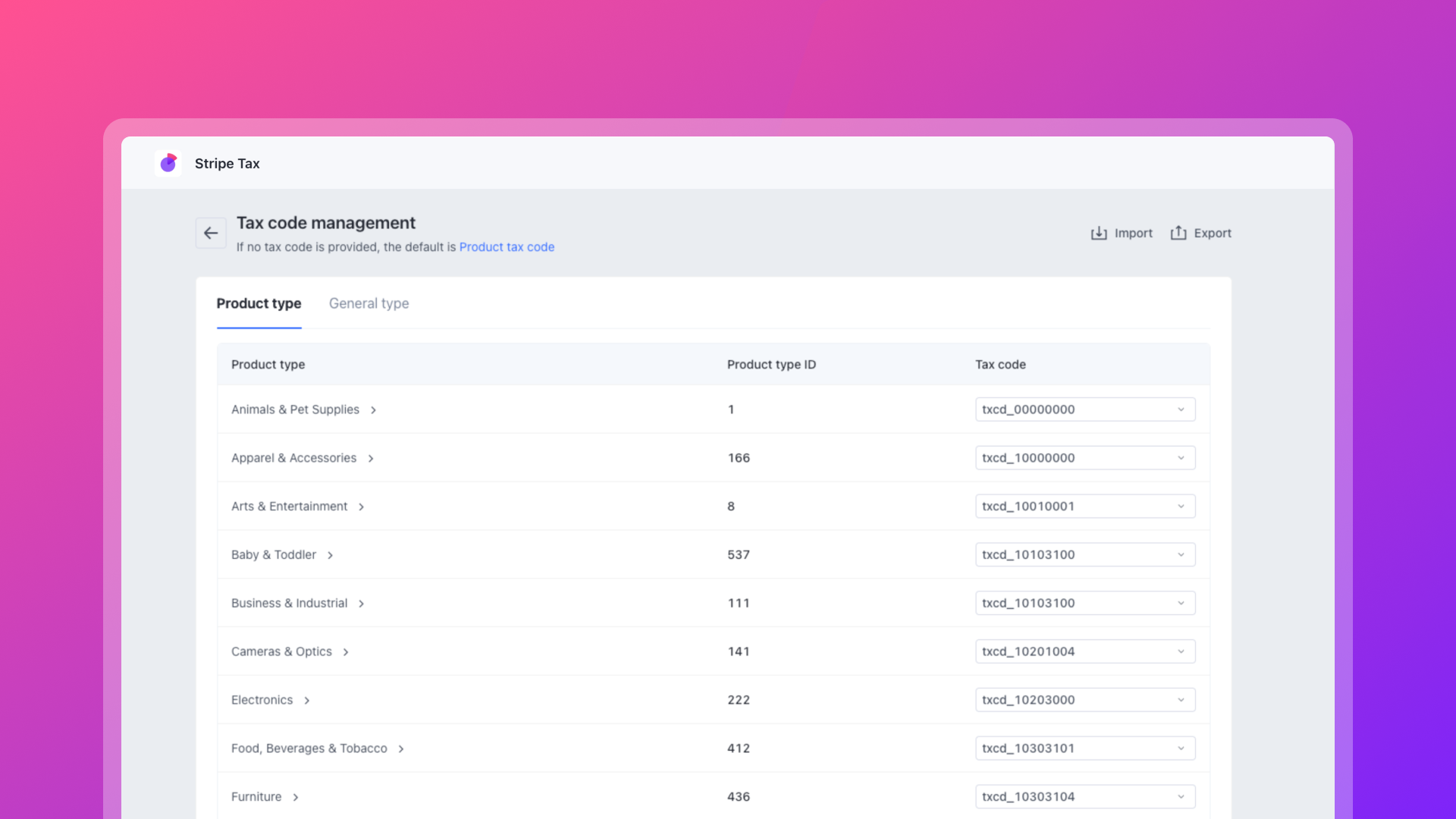1456x819 pixels.
Task: Open tax code dropdown txcd_00000000
Action: 1084,409
